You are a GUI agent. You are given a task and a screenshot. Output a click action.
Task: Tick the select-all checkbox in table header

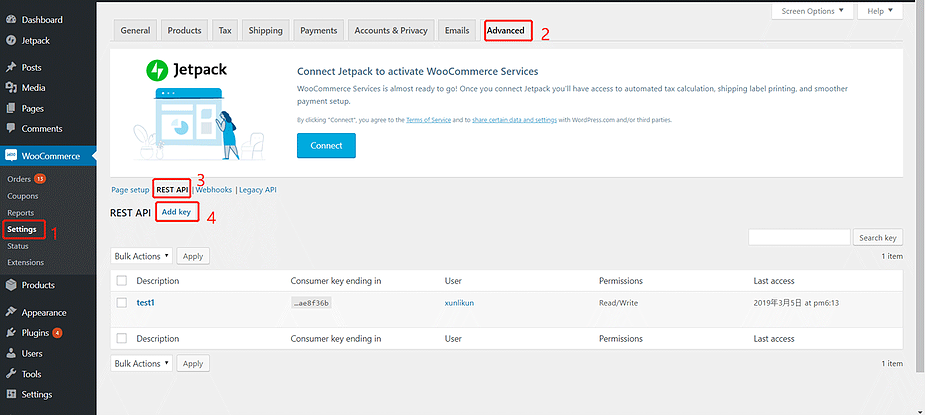[122, 280]
